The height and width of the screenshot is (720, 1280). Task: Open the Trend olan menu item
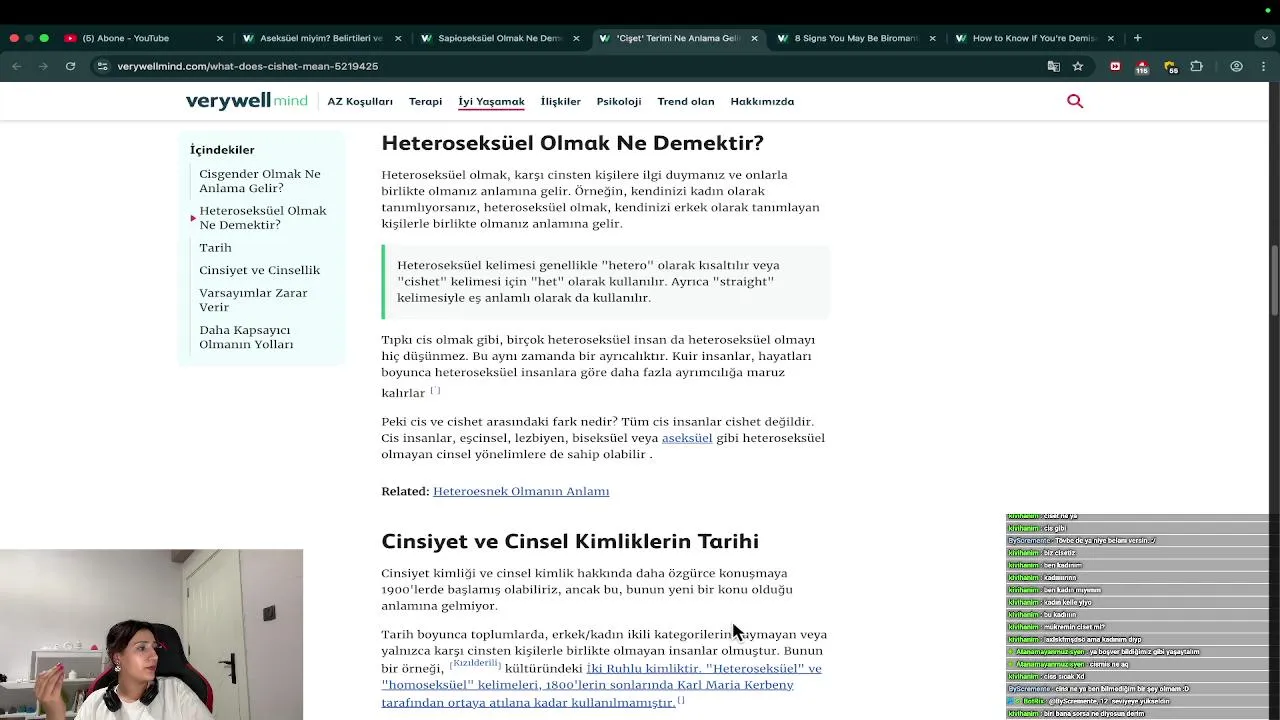pyautogui.click(x=686, y=101)
